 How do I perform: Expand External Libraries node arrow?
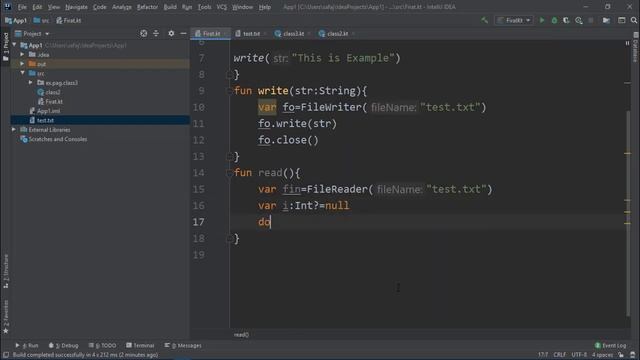[14, 129]
